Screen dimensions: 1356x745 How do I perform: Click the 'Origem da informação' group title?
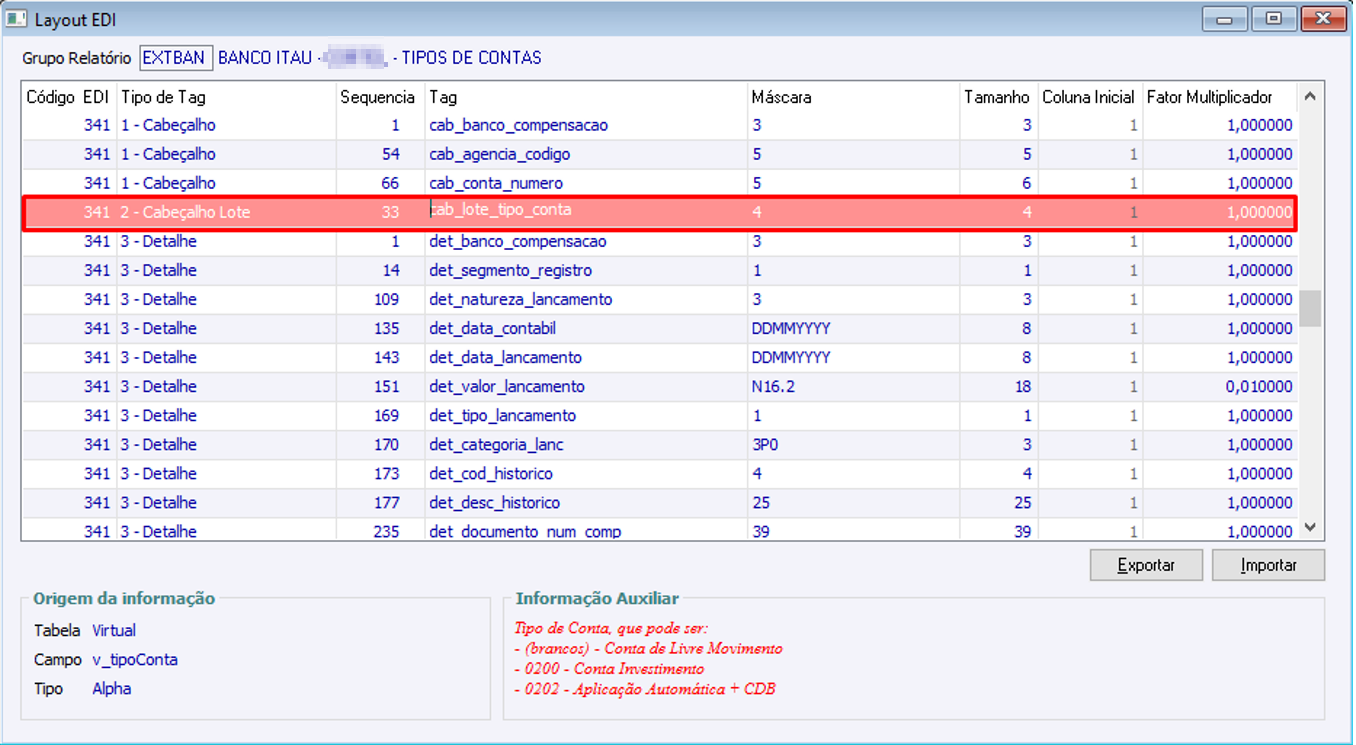point(124,599)
